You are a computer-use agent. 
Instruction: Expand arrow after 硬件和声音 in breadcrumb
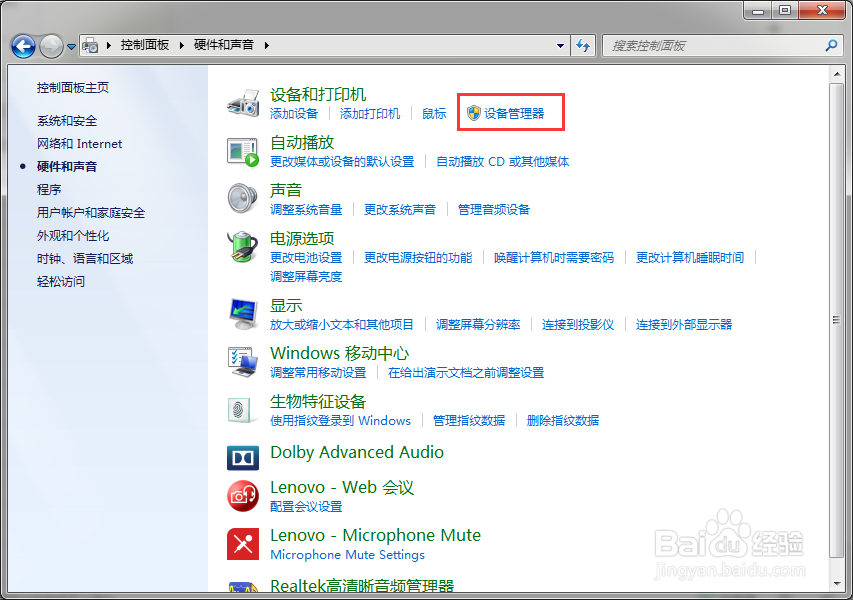[267, 45]
